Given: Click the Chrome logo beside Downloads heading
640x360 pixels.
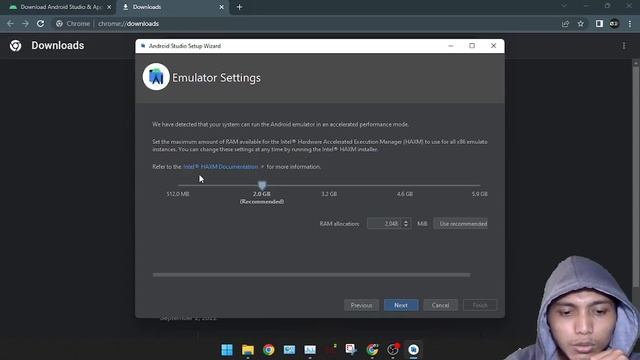Looking at the screenshot, I should pyautogui.click(x=16, y=45).
